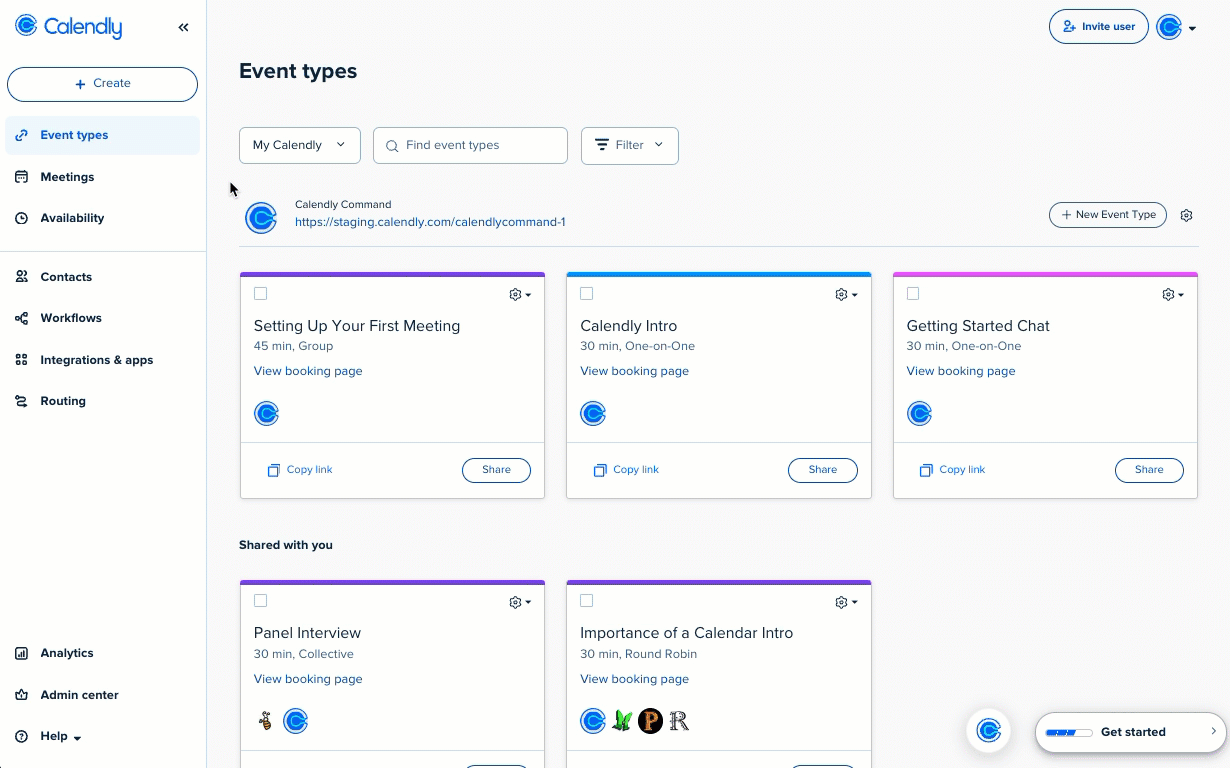This screenshot has width=1230, height=768.
Task: Open the calendlycommand-1 staging URL link
Action: (x=430, y=222)
